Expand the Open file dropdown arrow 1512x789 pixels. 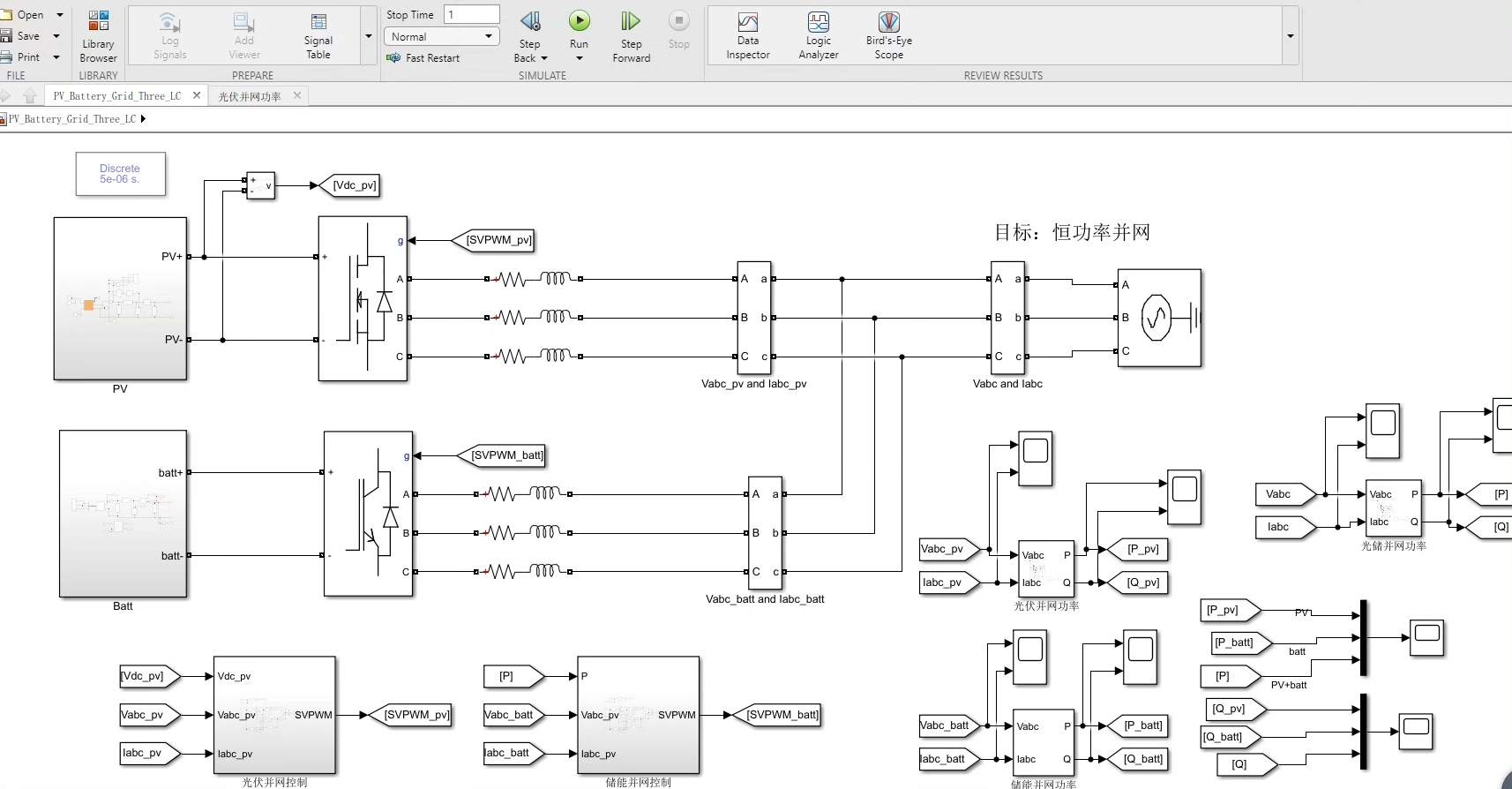pyautogui.click(x=60, y=15)
